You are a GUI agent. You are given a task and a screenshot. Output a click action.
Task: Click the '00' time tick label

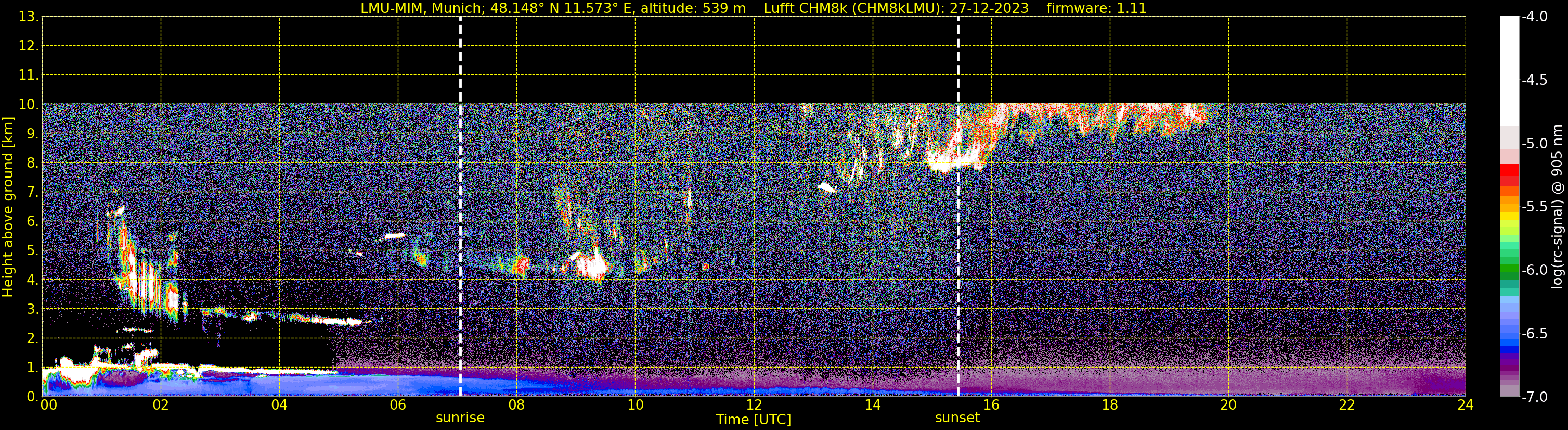pos(49,405)
